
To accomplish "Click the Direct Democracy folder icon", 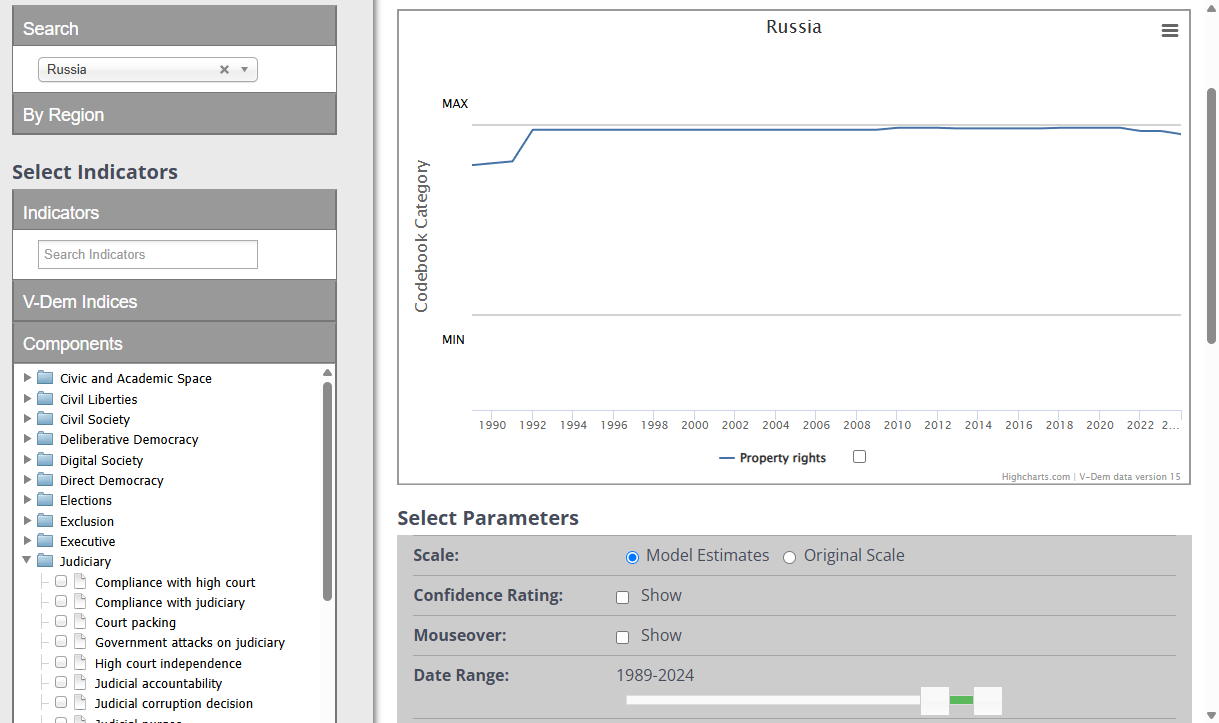I will click(x=45, y=480).
